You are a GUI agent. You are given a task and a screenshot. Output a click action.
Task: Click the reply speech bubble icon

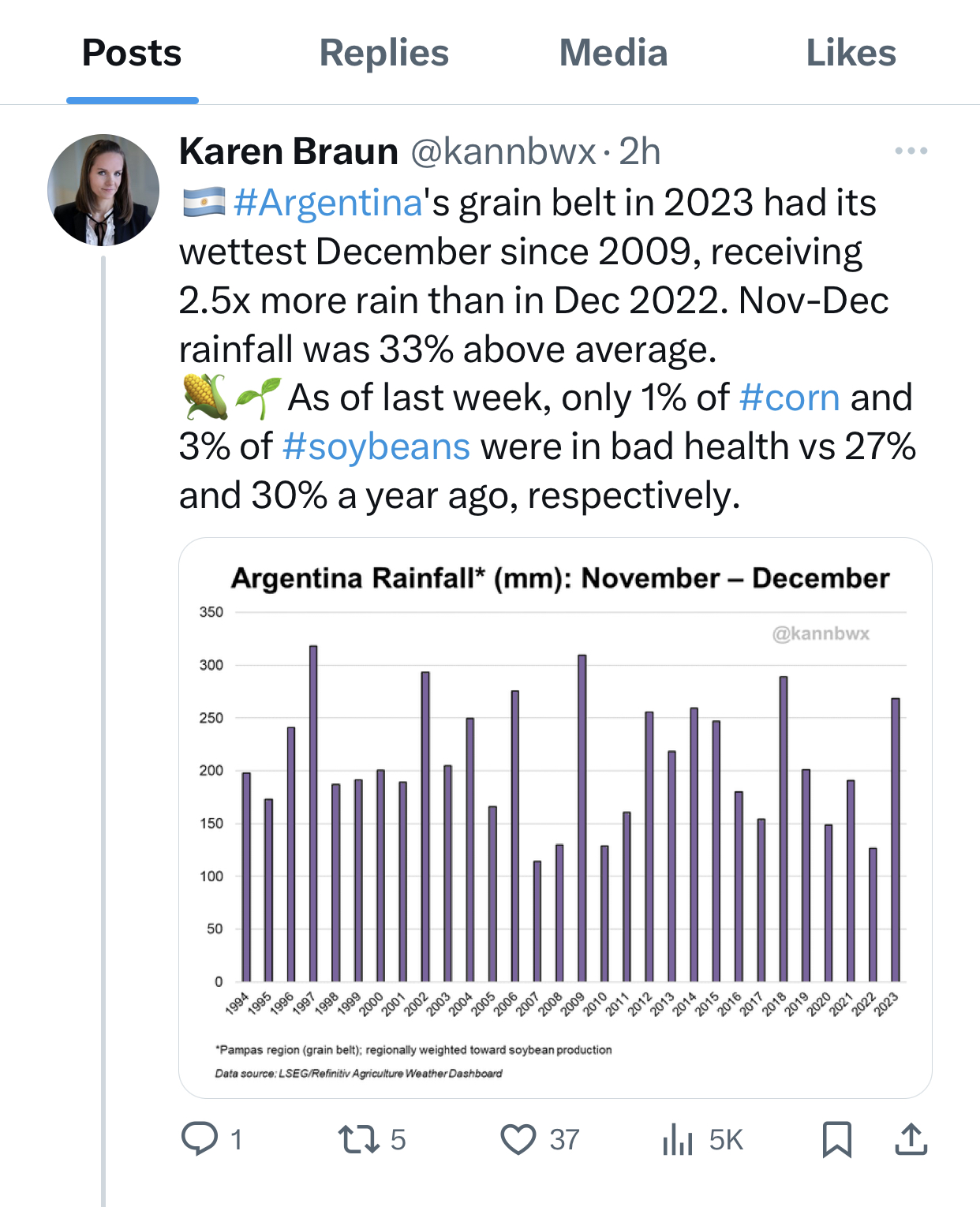200,1139
